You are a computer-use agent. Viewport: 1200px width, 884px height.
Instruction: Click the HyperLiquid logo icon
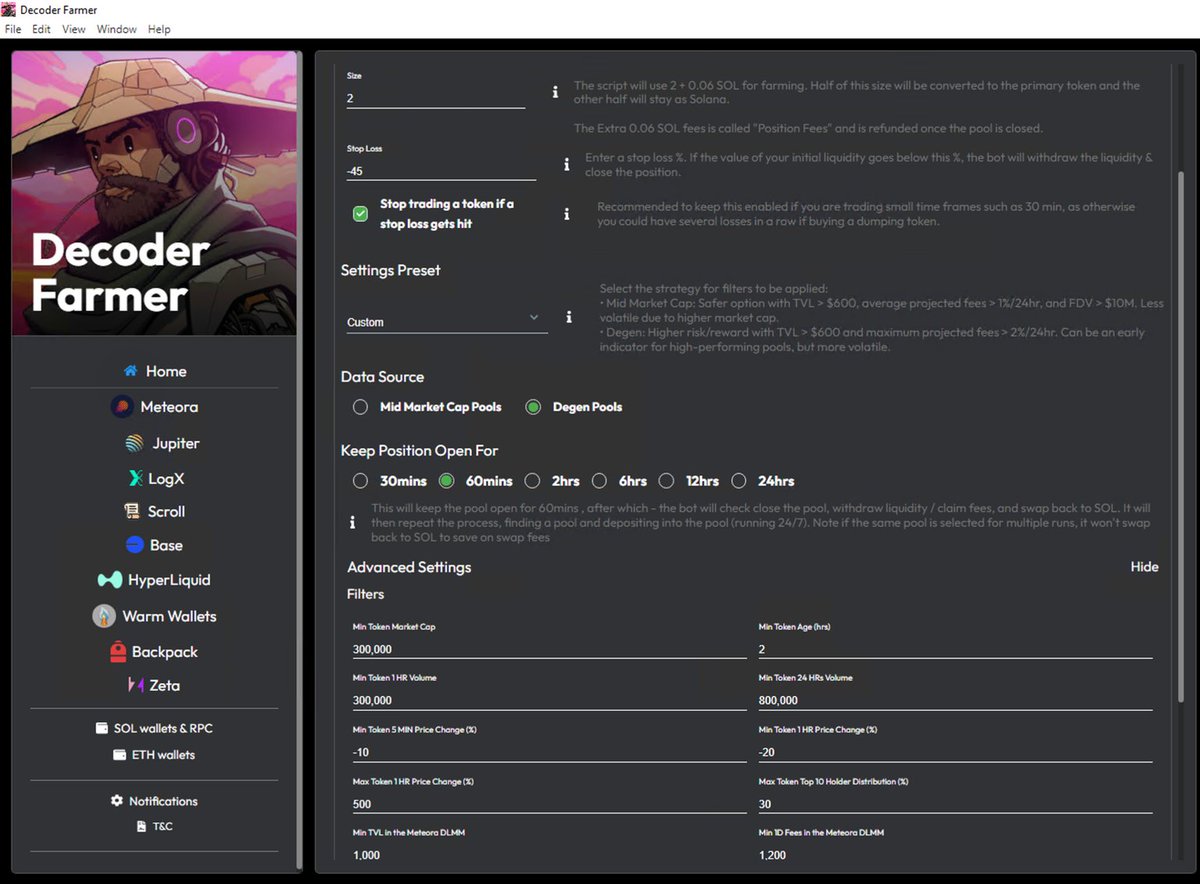coord(110,580)
